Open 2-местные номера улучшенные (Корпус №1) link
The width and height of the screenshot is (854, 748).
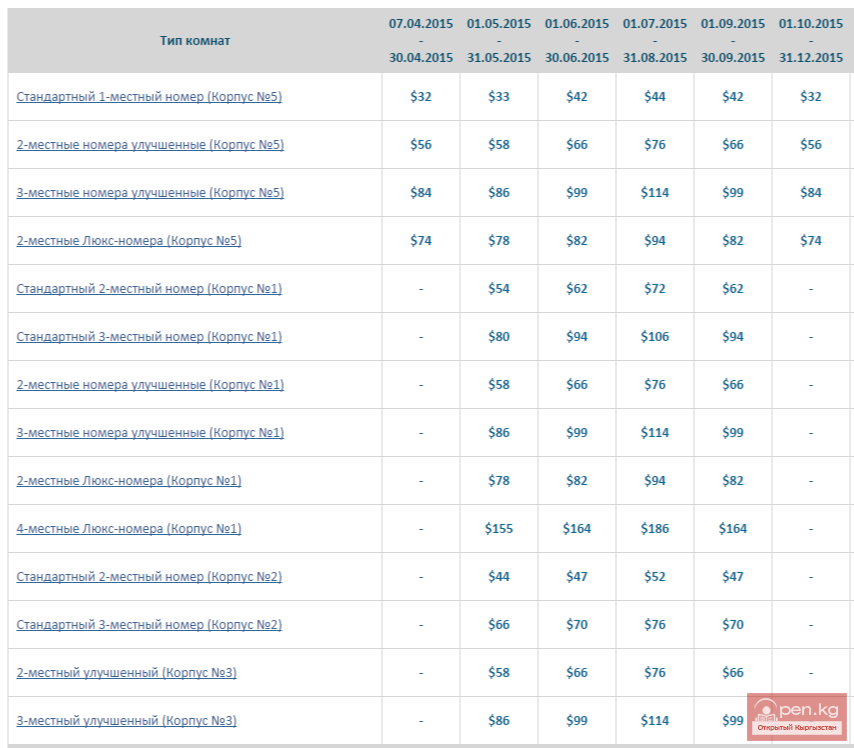(x=150, y=385)
